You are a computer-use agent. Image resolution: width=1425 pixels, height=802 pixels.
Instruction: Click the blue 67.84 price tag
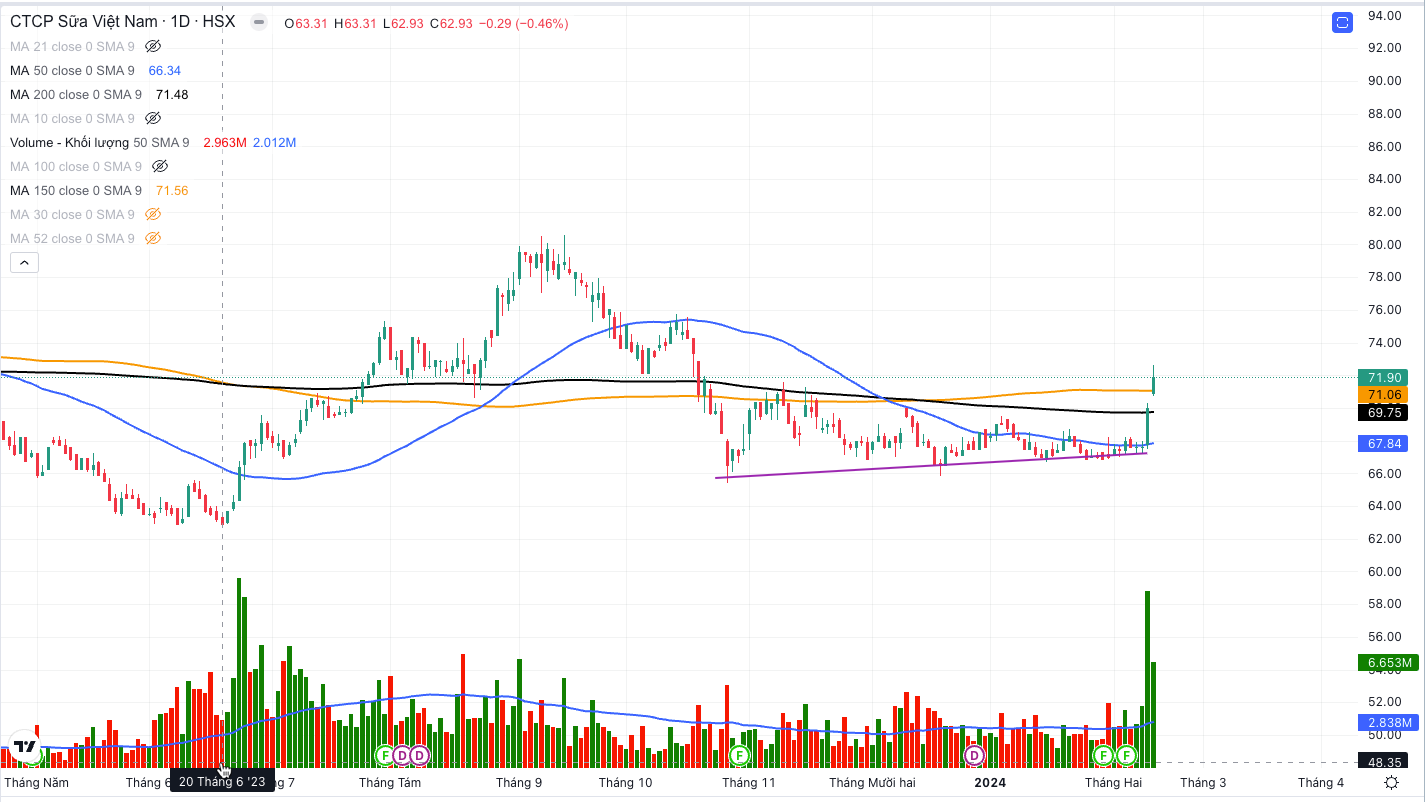(1383, 443)
